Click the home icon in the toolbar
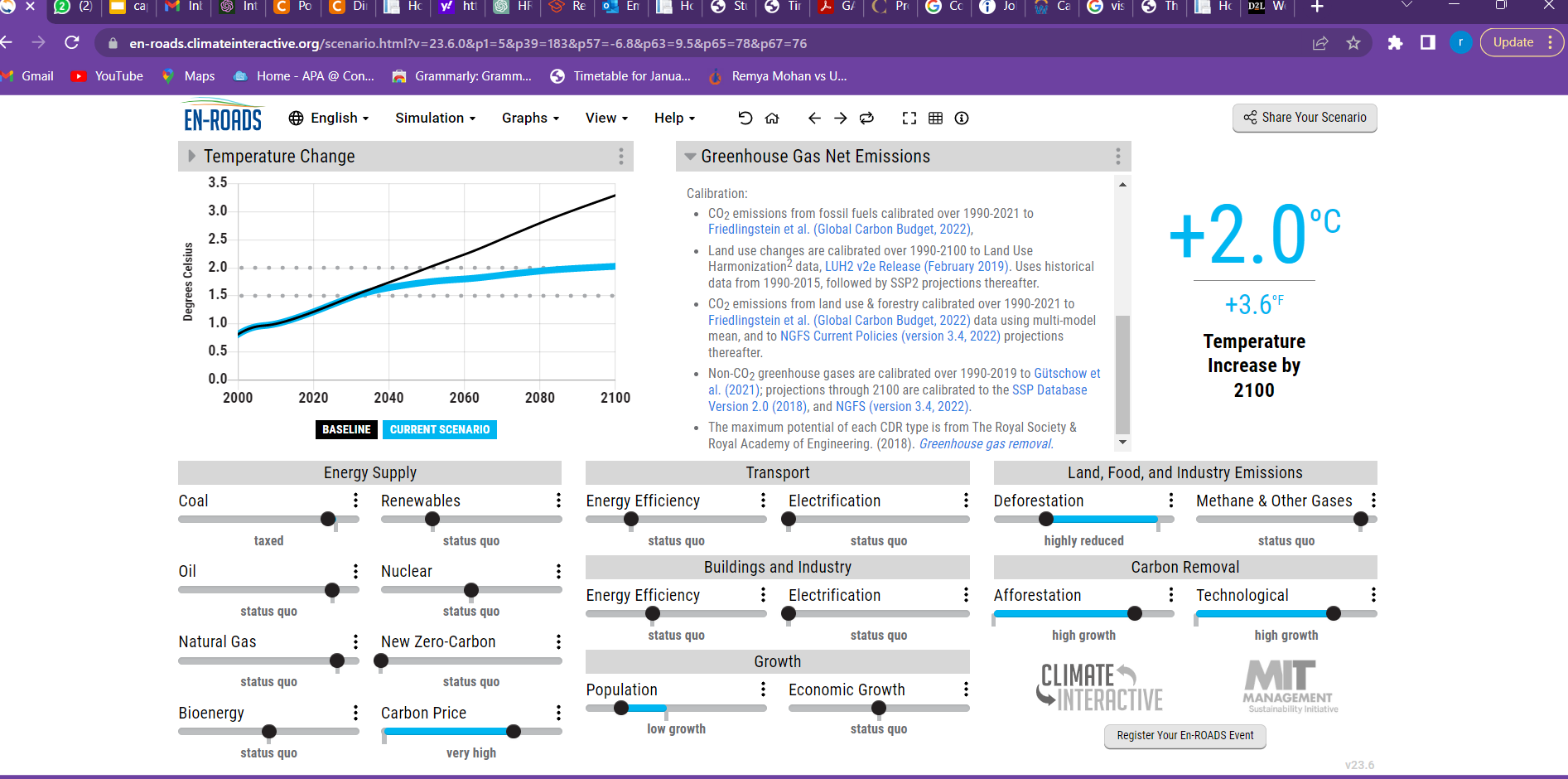 pos(772,118)
